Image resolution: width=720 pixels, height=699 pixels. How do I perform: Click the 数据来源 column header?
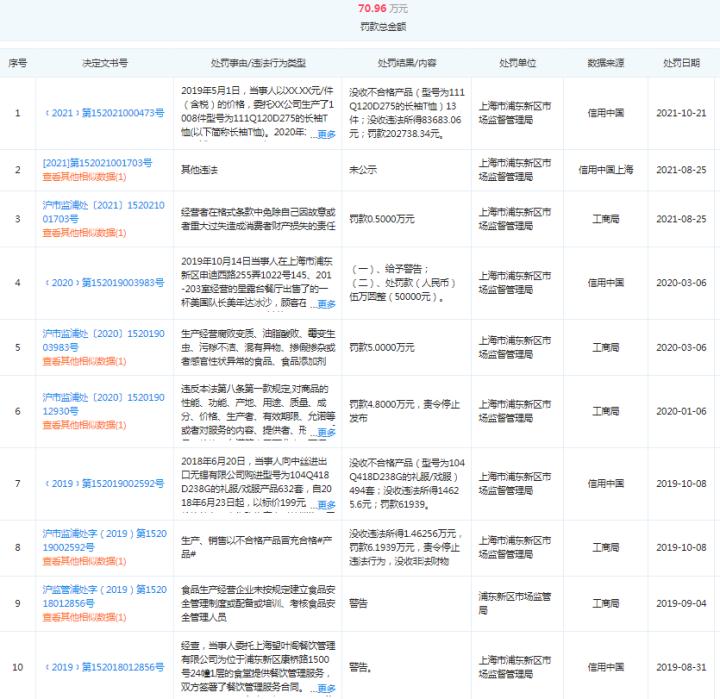606,63
